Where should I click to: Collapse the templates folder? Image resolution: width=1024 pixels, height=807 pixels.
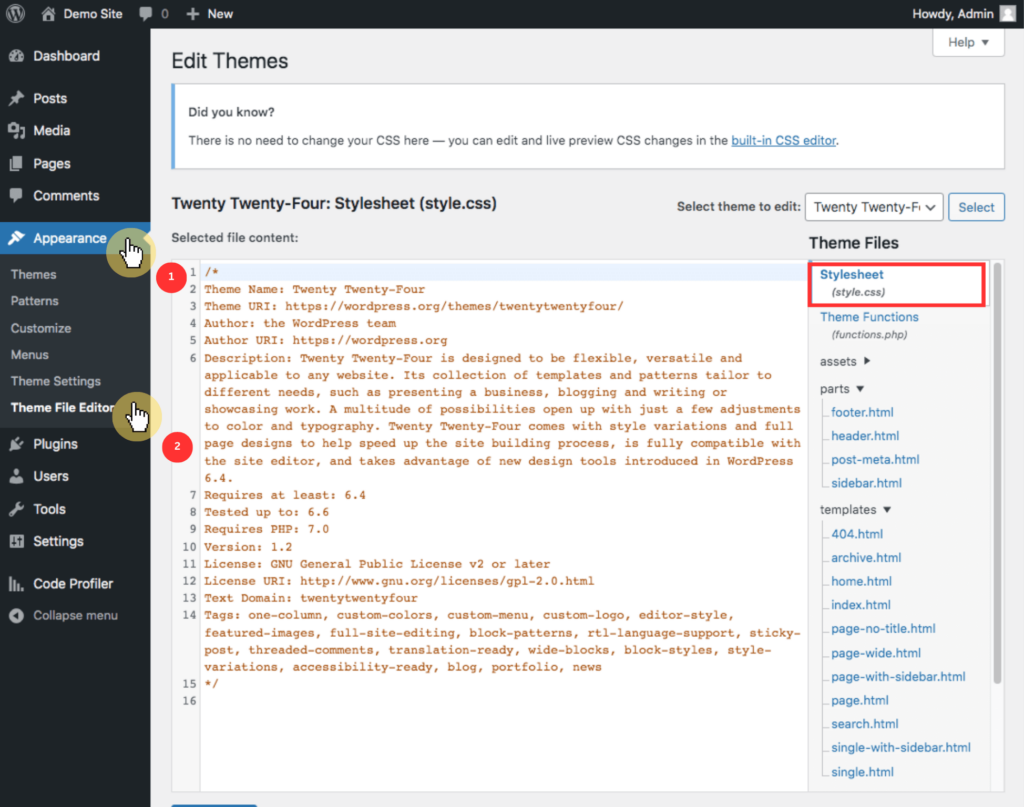pyautogui.click(x=856, y=509)
